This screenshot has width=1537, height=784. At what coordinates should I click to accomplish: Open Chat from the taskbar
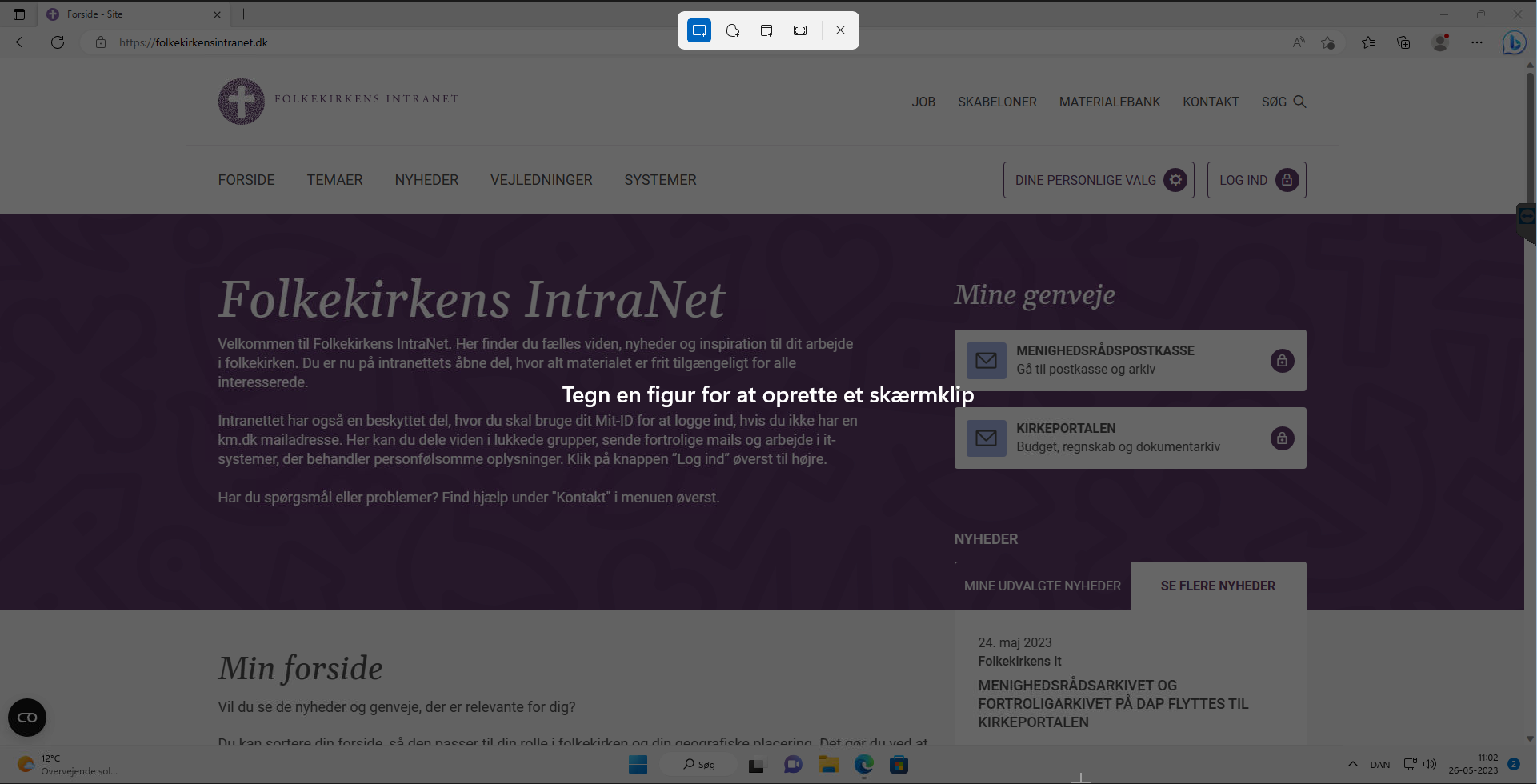[x=793, y=765]
